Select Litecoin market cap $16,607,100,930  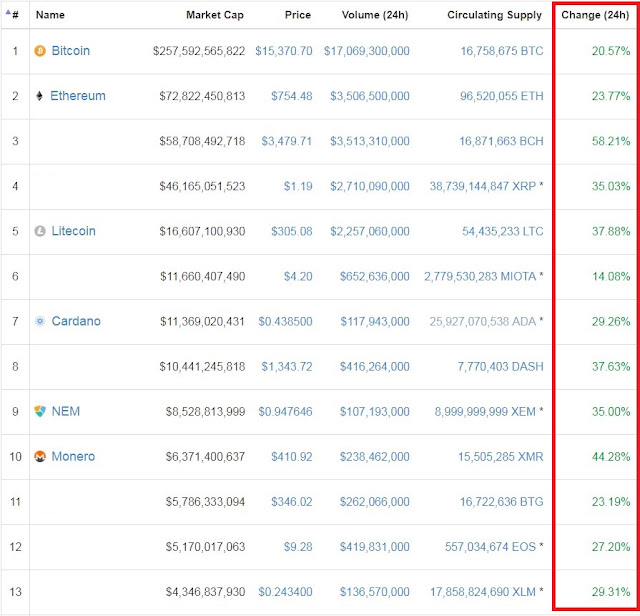pos(202,231)
